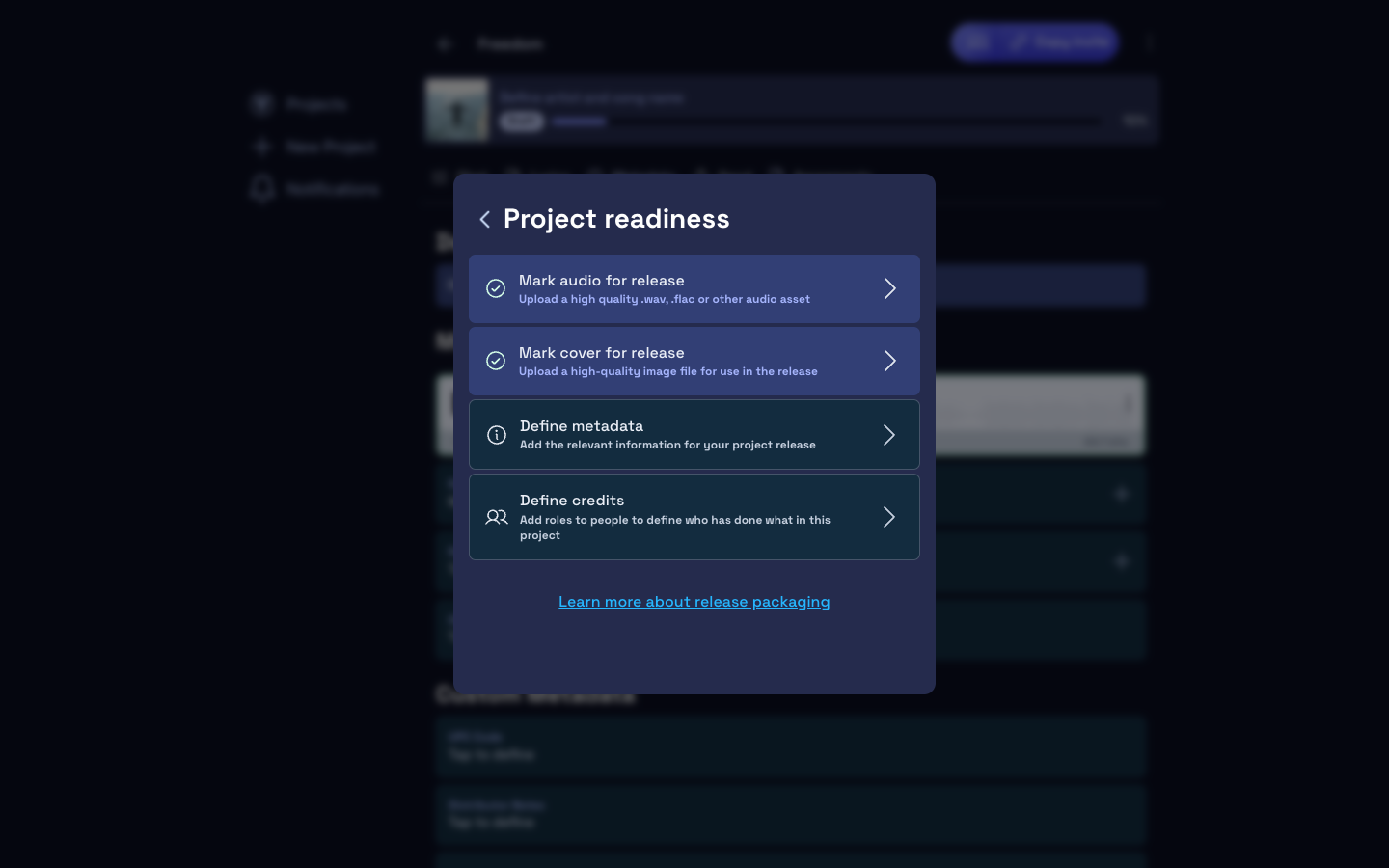Click 'Add the relevant information' description
This screenshot has width=1389, height=868.
click(667, 445)
